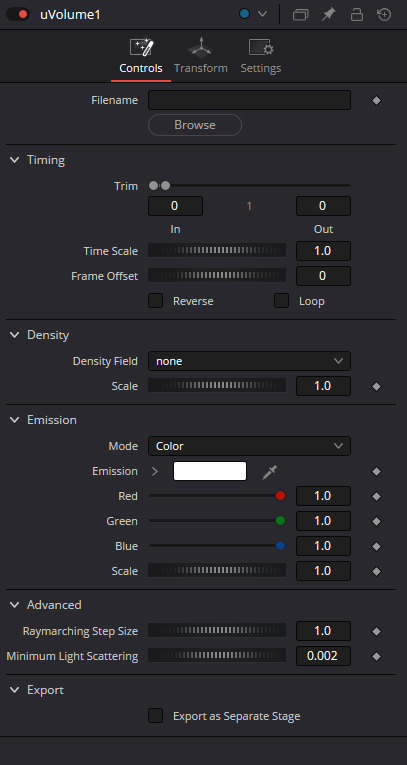The width and height of the screenshot is (407, 765).
Task: Reset node settings with the reset icon
Action: click(384, 15)
